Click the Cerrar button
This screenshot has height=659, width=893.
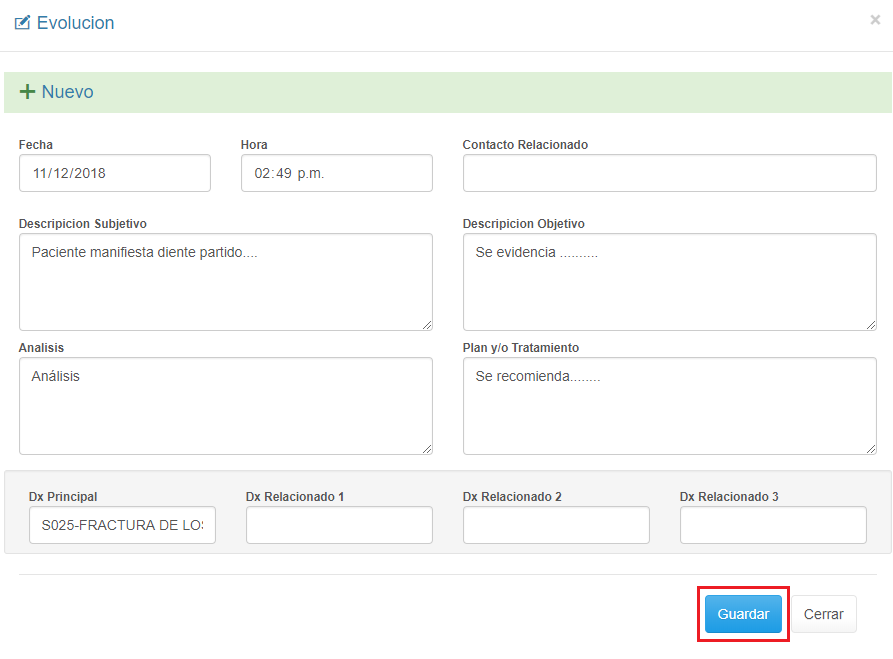[824, 614]
